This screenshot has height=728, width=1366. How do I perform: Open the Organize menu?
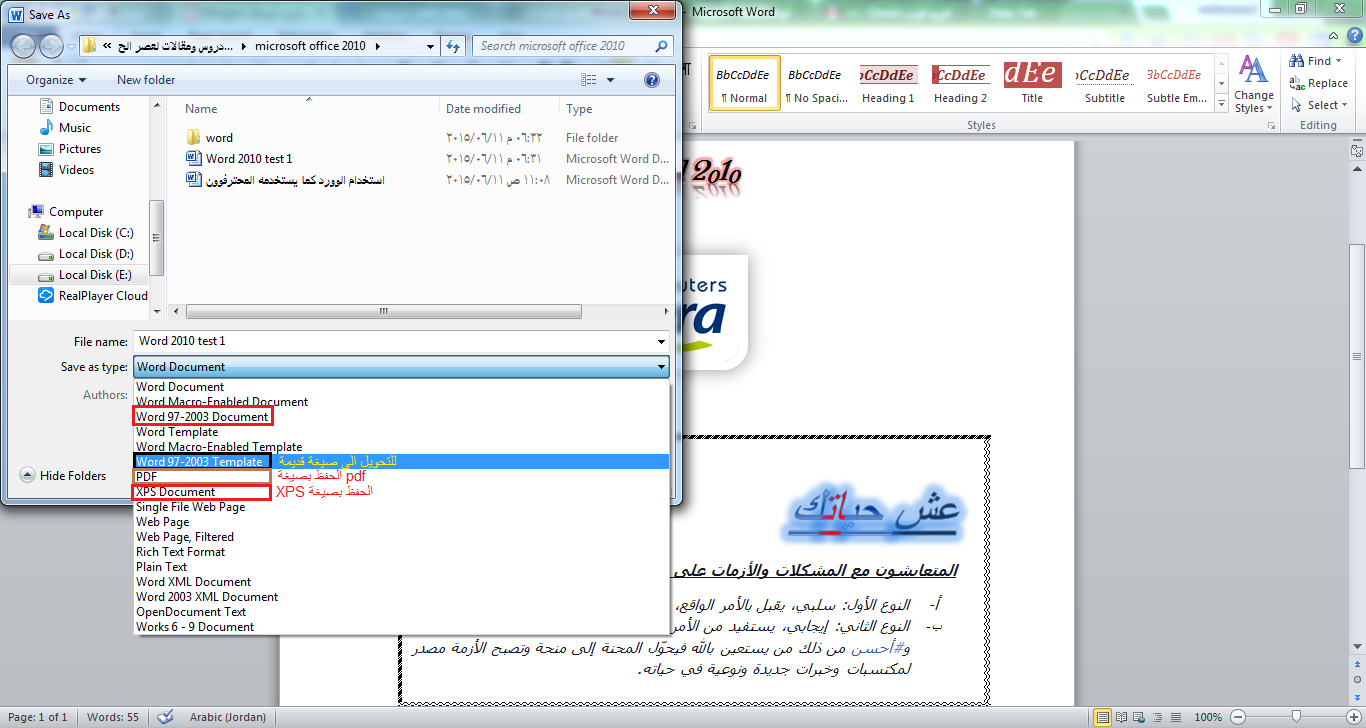click(x=56, y=80)
